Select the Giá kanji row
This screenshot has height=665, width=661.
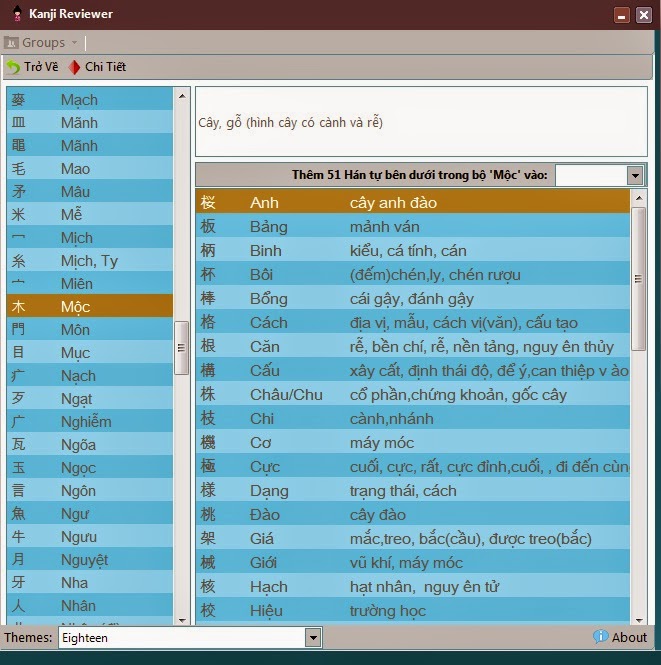pos(413,539)
